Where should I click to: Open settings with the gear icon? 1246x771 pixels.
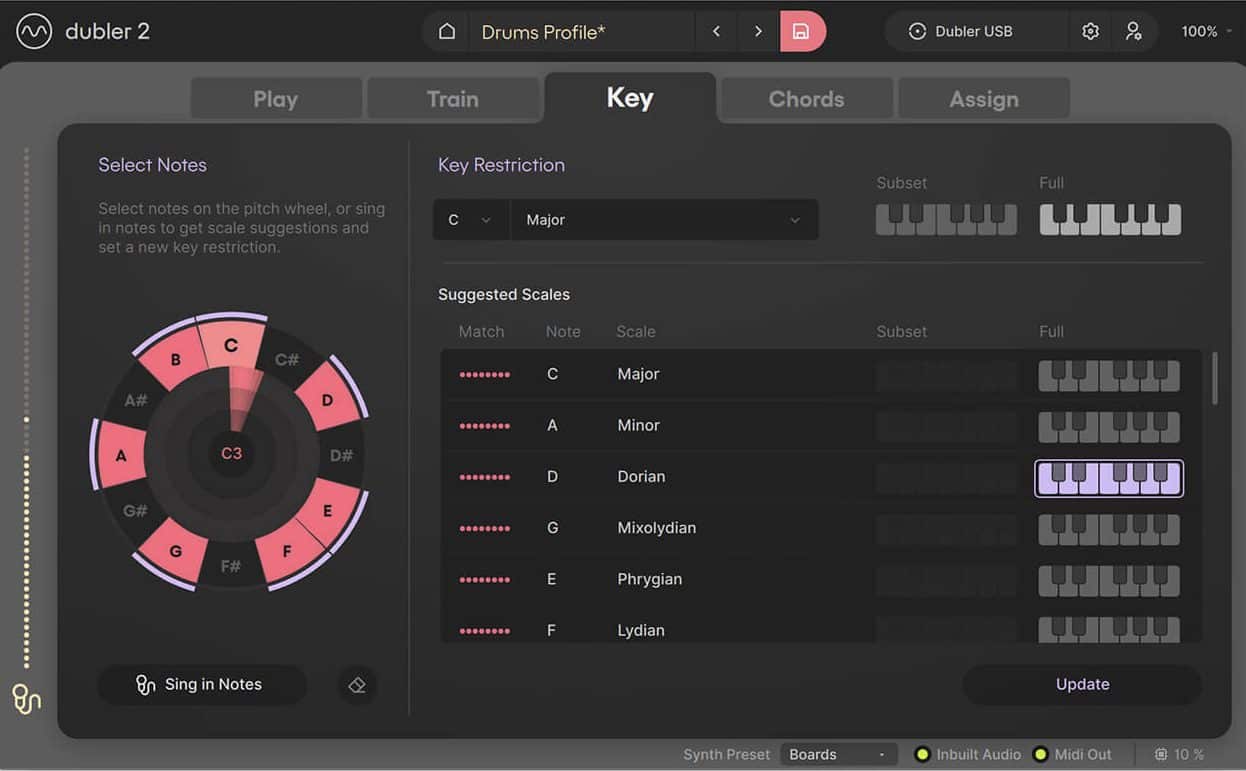pyautogui.click(x=1090, y=31)
